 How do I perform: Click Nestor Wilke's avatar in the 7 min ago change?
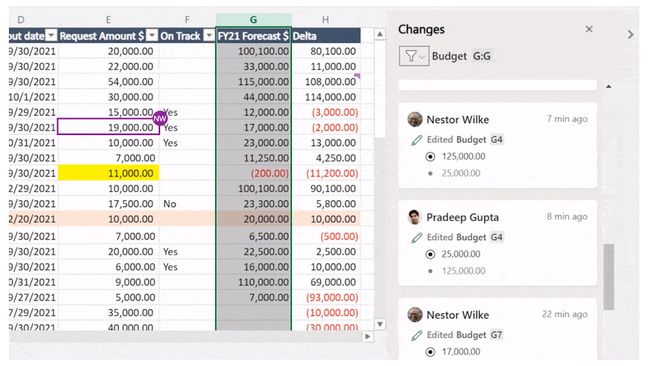pyautogui.click(x=415, y=119)
